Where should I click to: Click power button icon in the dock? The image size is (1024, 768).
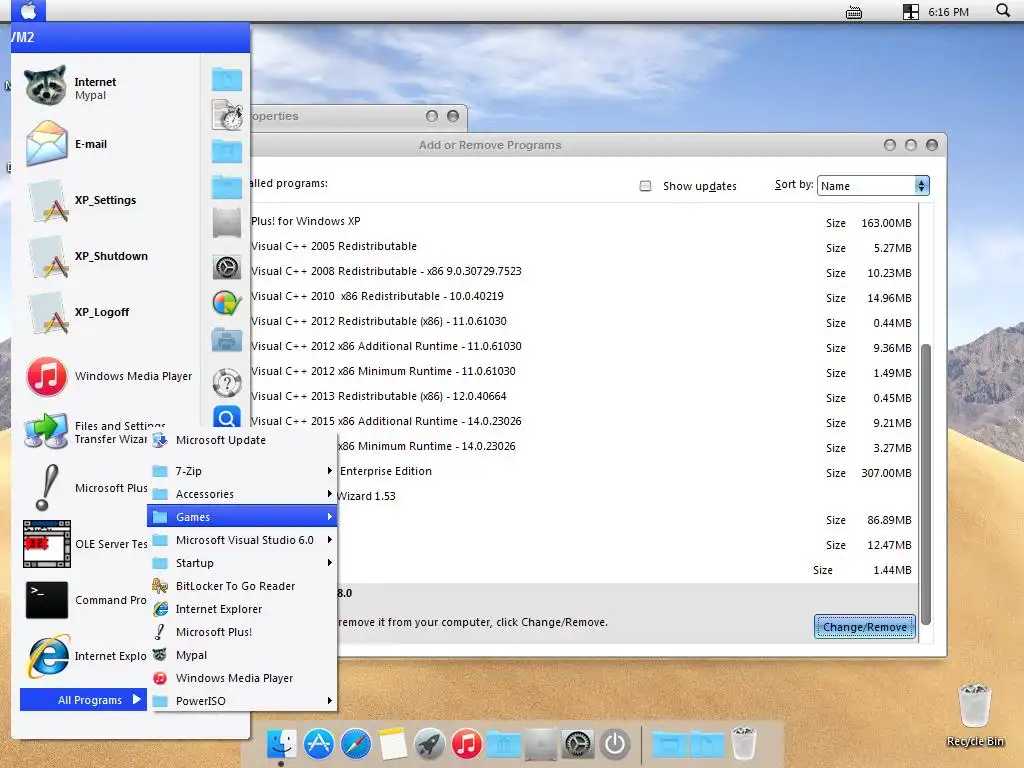pos(615,743)
